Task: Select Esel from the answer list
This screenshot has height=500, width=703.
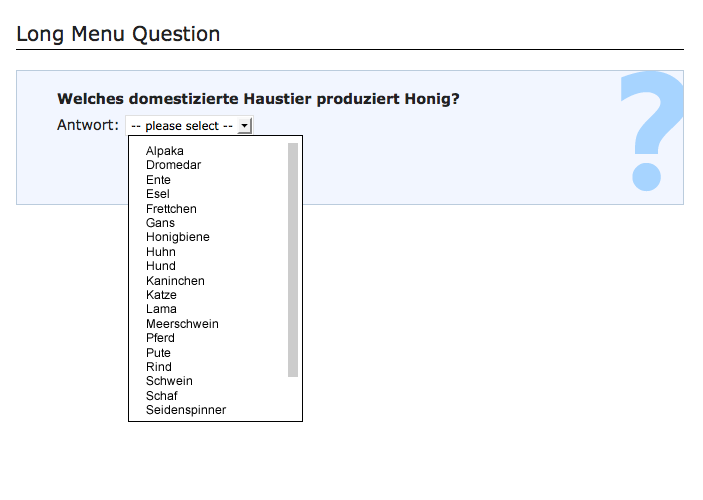Action: click(158, 194)
